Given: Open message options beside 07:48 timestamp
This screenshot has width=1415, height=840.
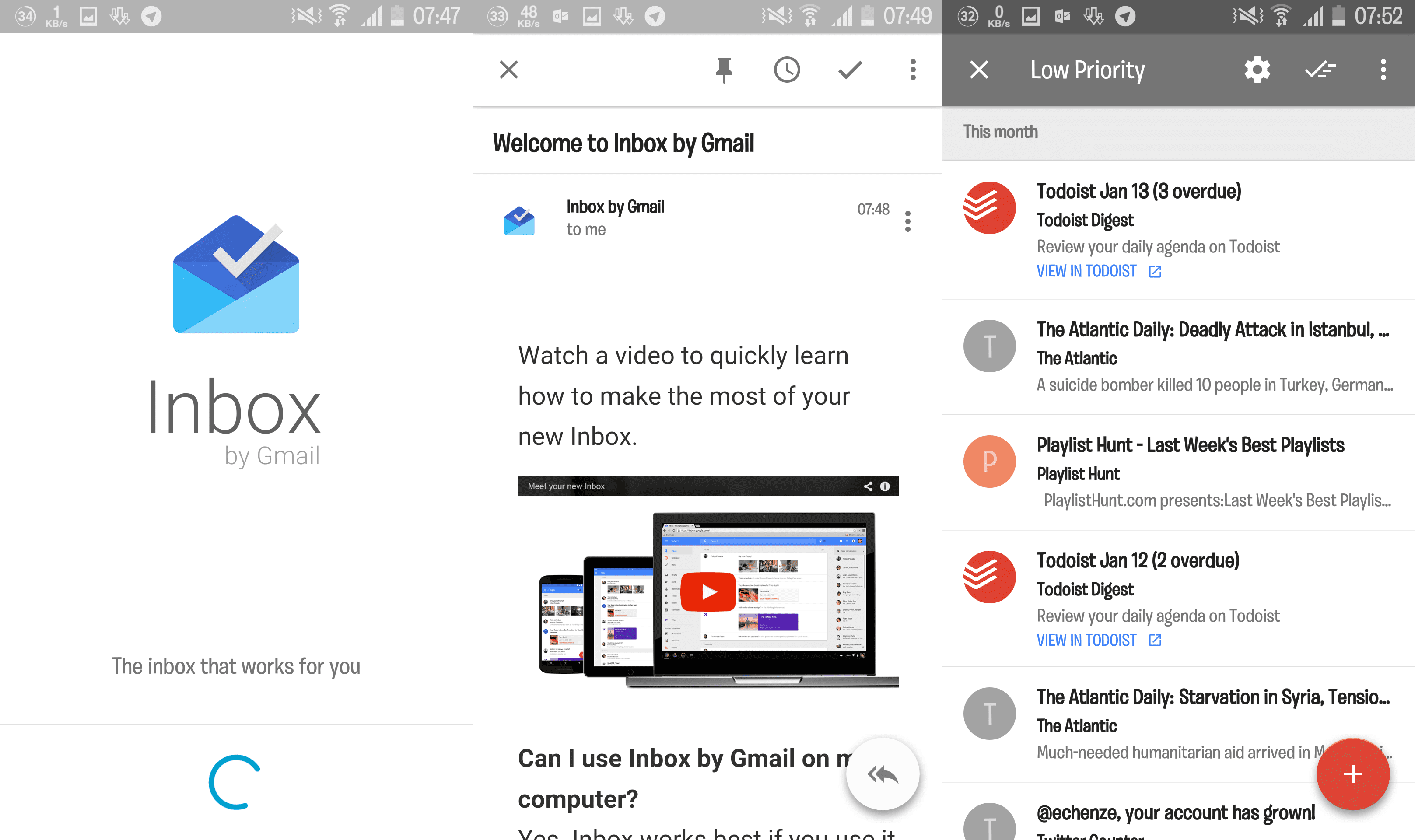Looking at the screenshot, I should click(x=908, y=221).
